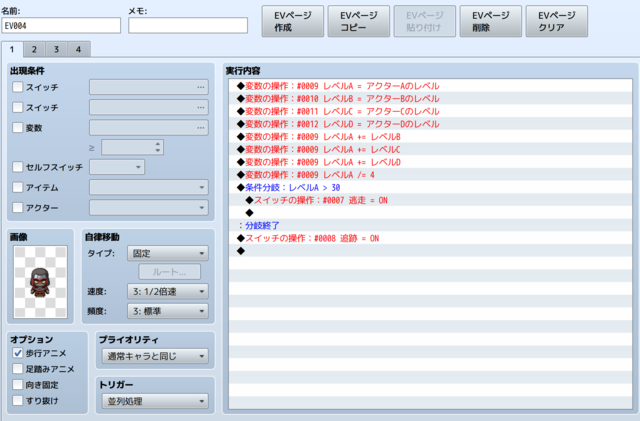Click the 名前 field containing EV004
The height and width of the screenshot is (421, 640).
61,25
